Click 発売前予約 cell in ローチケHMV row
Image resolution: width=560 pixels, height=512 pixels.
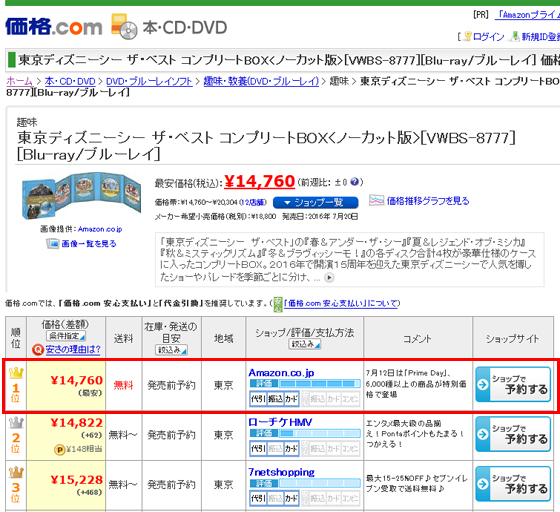[x=171, y=435]
